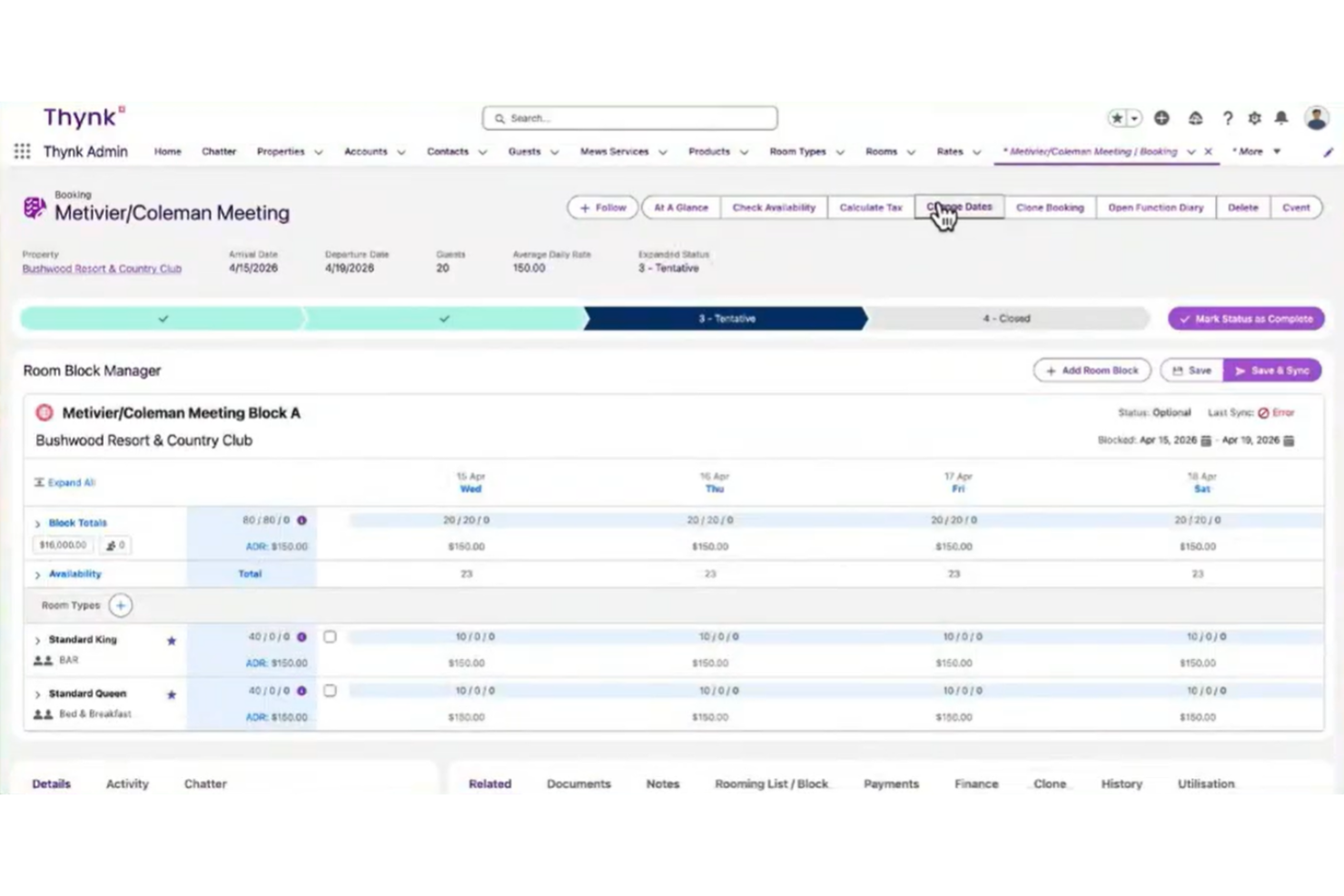Open the Properties nav dropdown chevron
The image size is (1344, 896).
click(x=318, y=153)
